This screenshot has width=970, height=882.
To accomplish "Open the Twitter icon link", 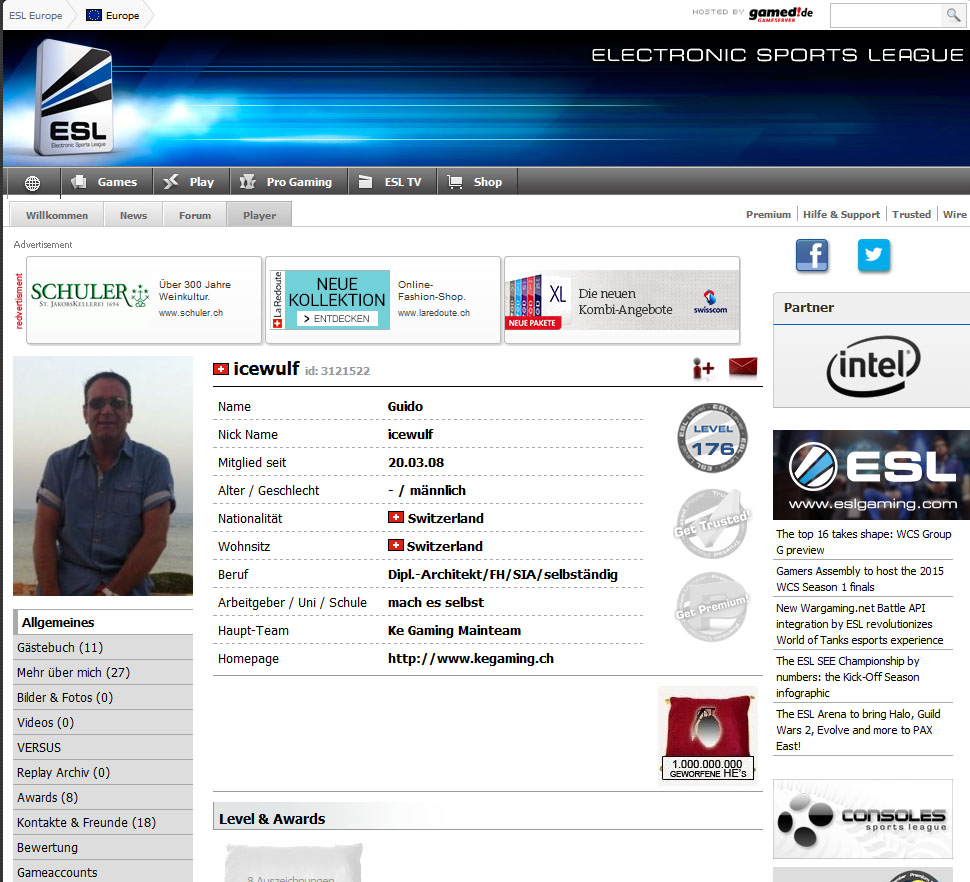I will 873,255.
